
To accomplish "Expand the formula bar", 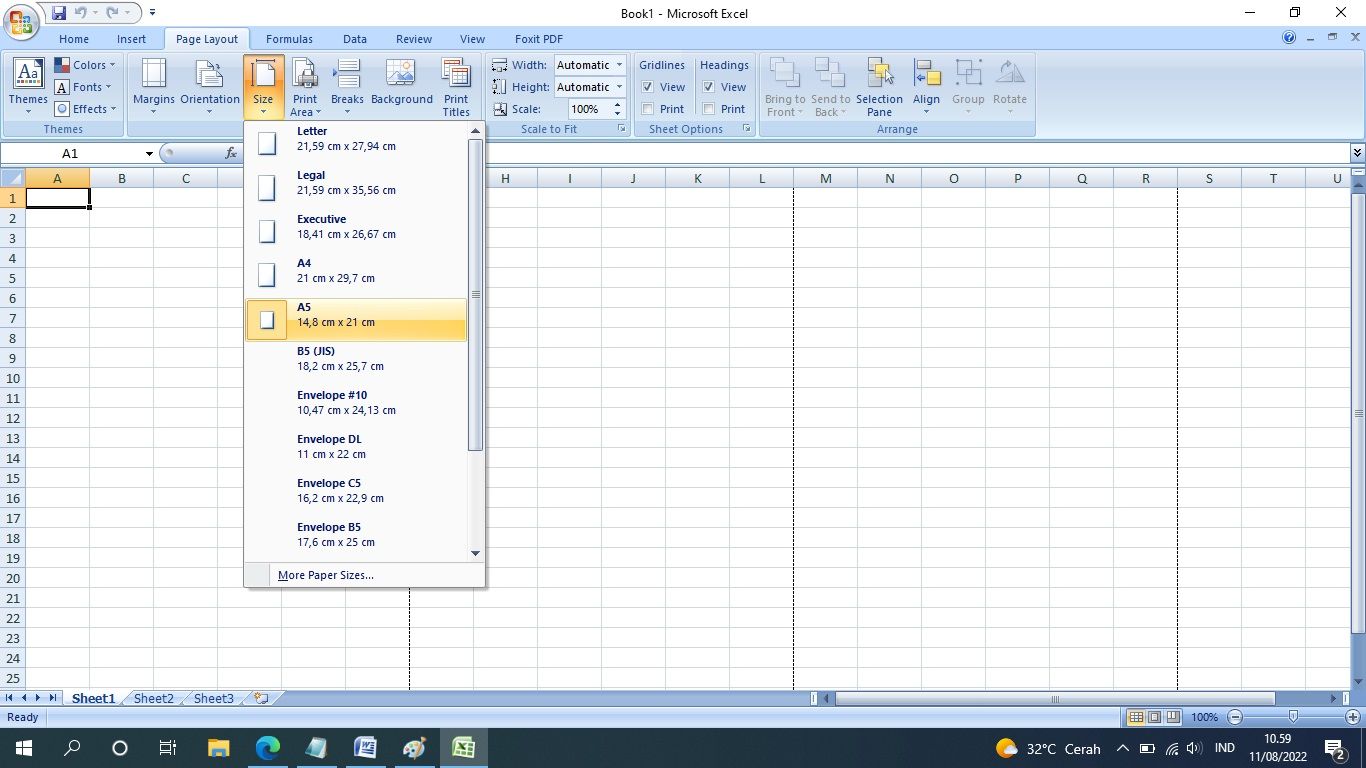I will tap(1357, 153).
